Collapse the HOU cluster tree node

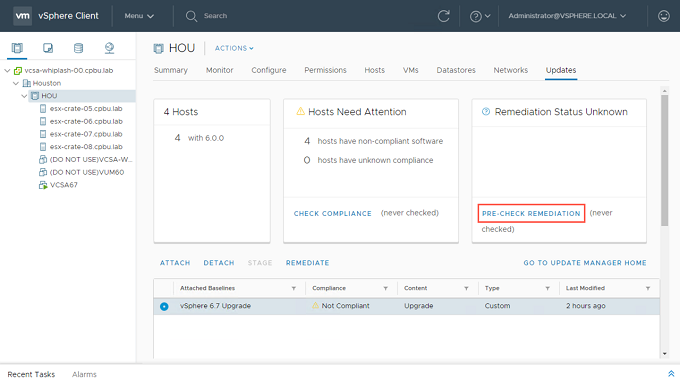click(24, 96)
